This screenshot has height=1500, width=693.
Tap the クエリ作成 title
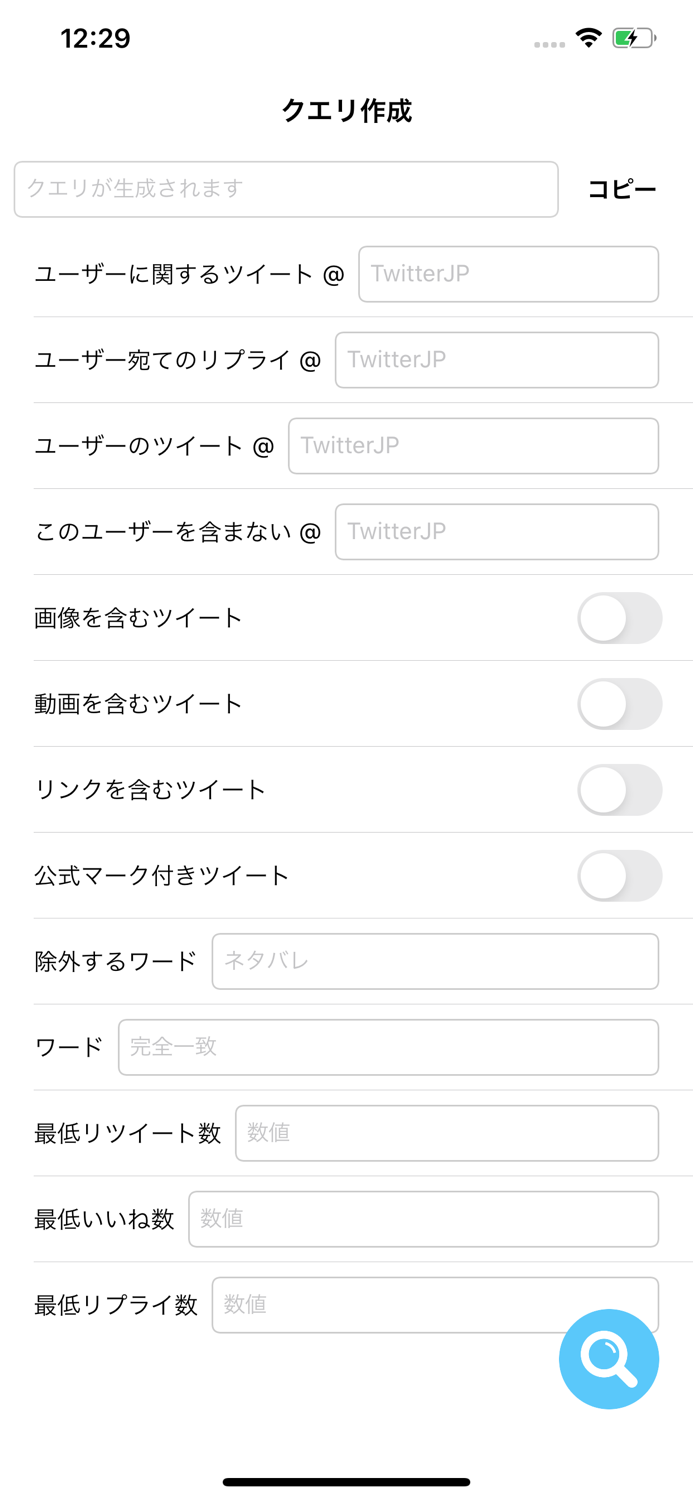tap(346, 110)
